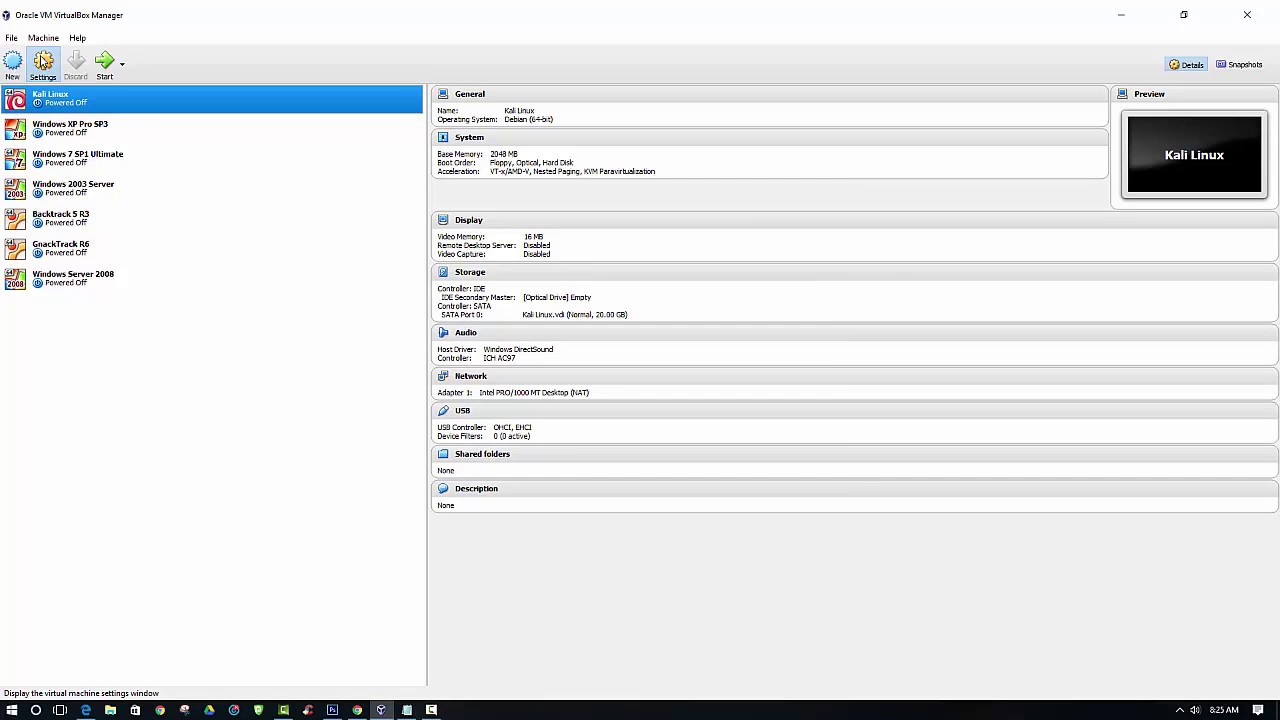Click the volume speaker tray icon
This screenshot has height=720, width=1280.
(1194, 710)
